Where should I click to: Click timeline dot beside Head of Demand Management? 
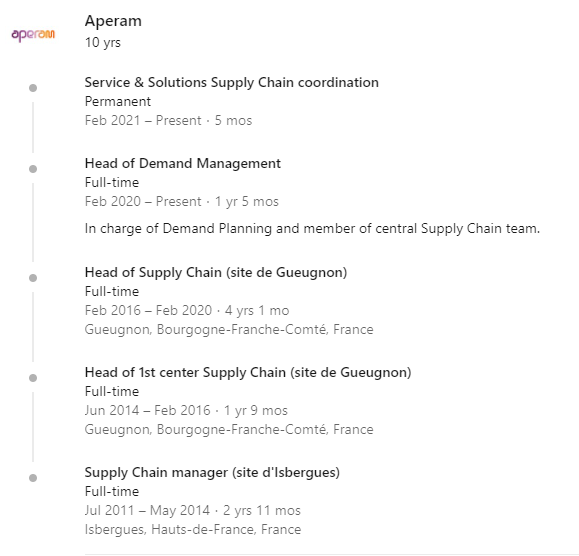tap(33, 169)
